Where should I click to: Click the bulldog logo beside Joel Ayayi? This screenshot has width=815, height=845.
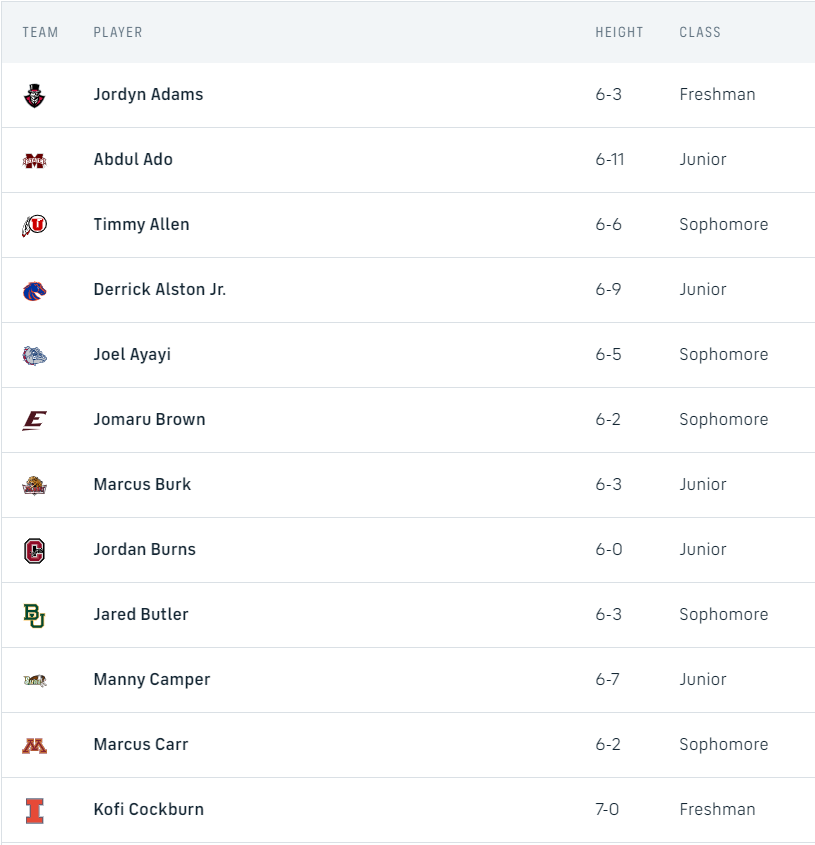click(x=35, y=355)
